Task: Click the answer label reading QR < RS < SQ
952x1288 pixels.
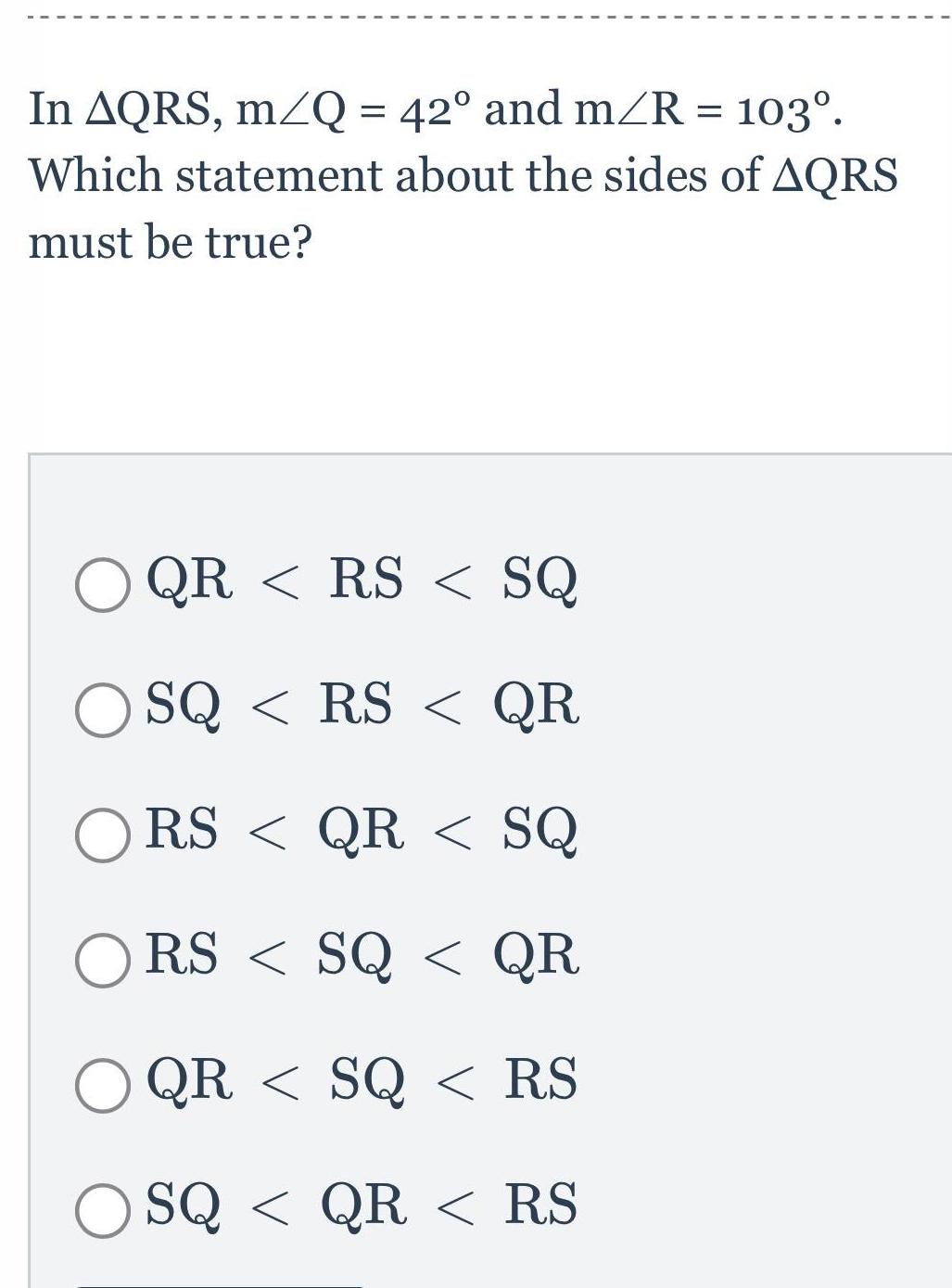Action: click(362, 582)
